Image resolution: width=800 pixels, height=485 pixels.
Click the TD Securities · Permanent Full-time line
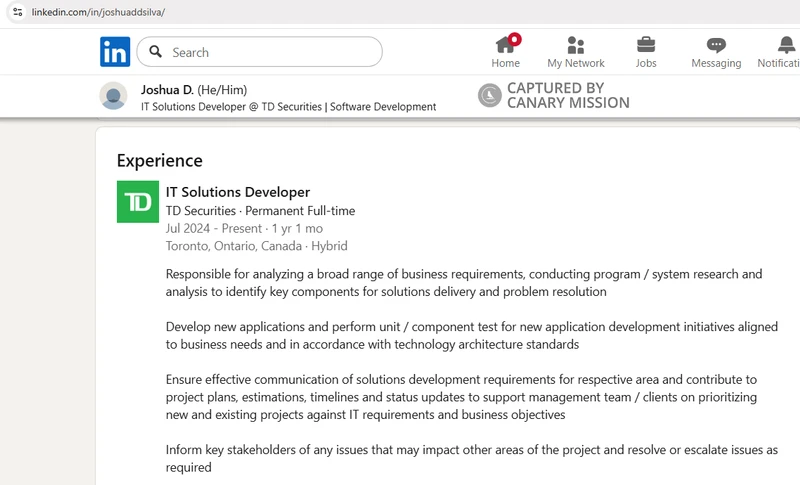260,211
